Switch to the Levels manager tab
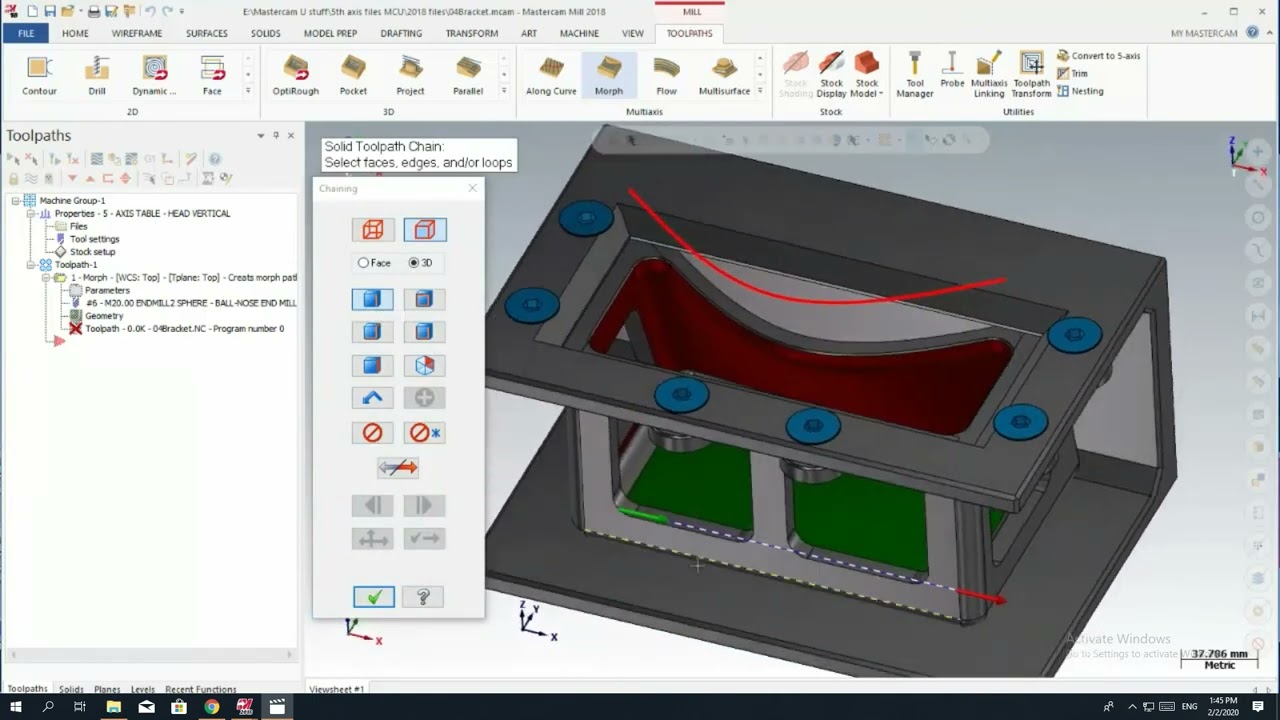This screenshot has height=720, width=1280. pos(143,689)
